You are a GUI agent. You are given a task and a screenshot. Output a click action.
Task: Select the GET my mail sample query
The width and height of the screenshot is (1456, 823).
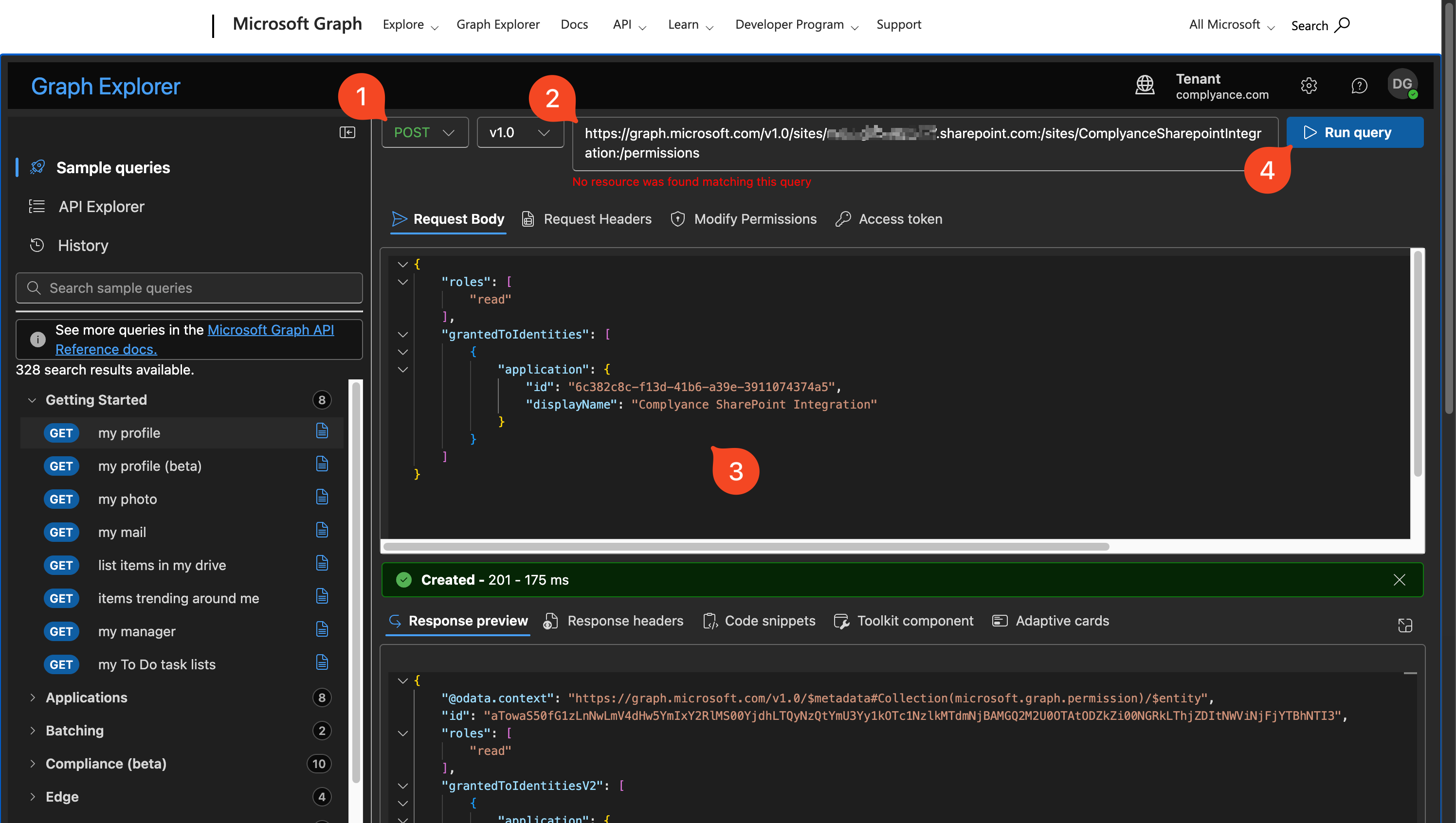182,532
